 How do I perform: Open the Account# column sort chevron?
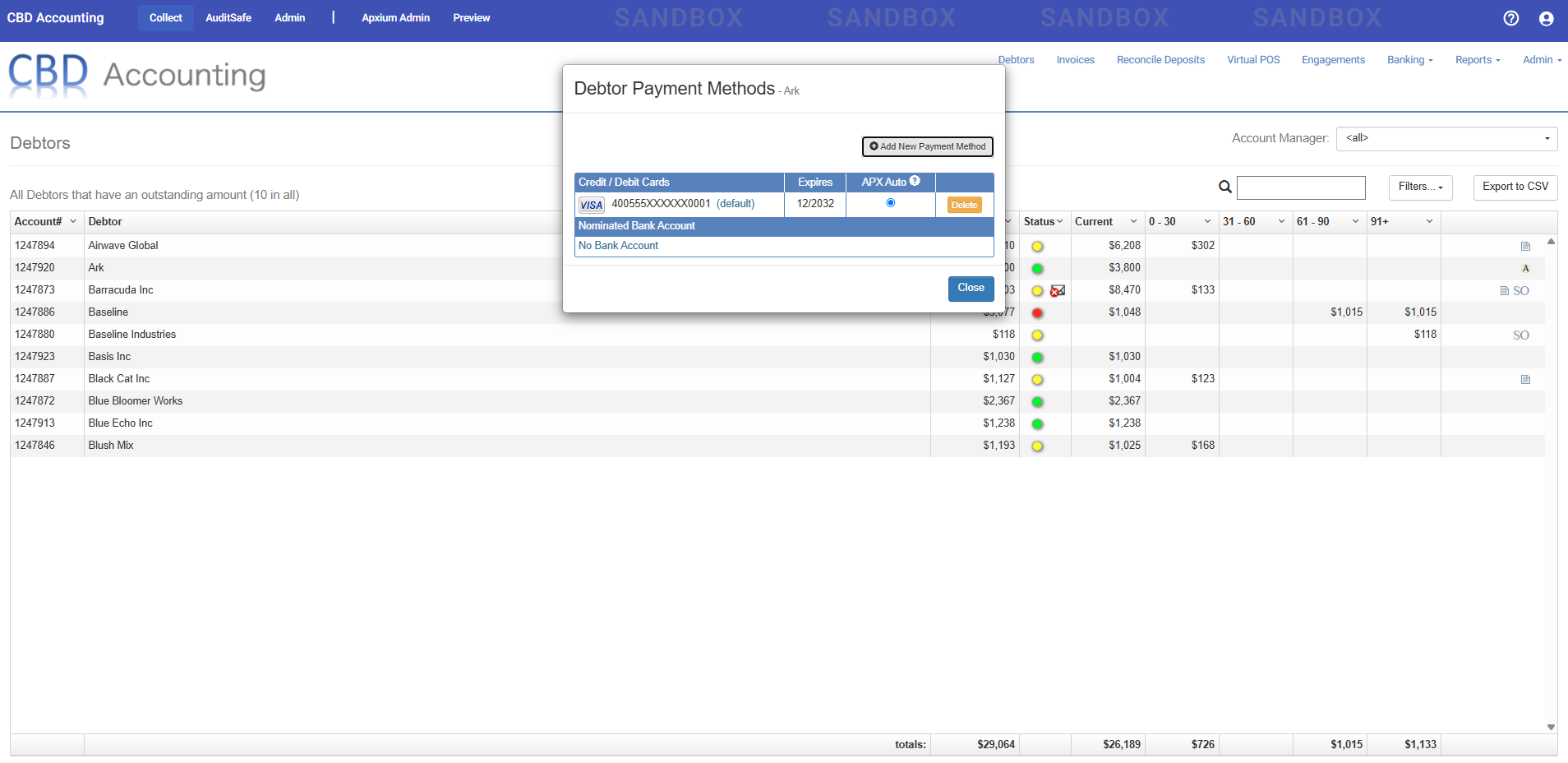coord(73,221)
